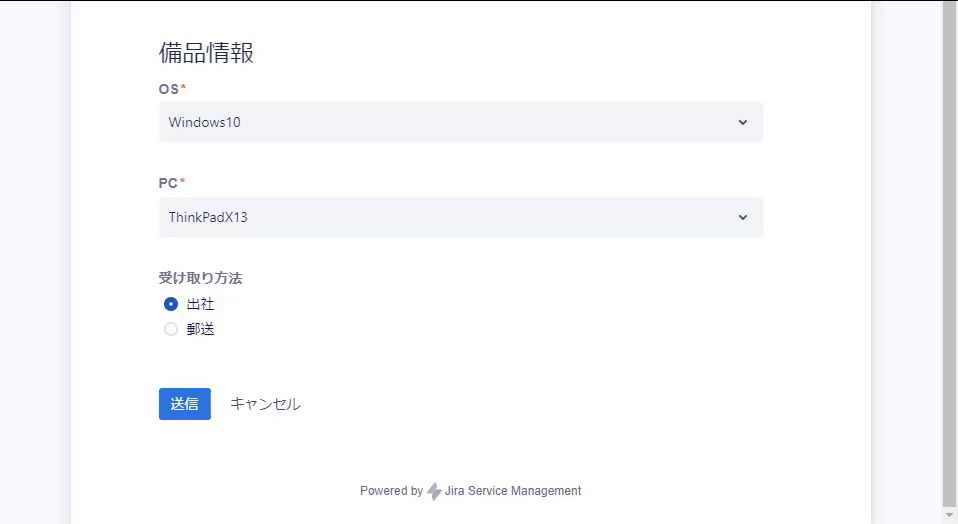Select the 出社 radio button

171,304
